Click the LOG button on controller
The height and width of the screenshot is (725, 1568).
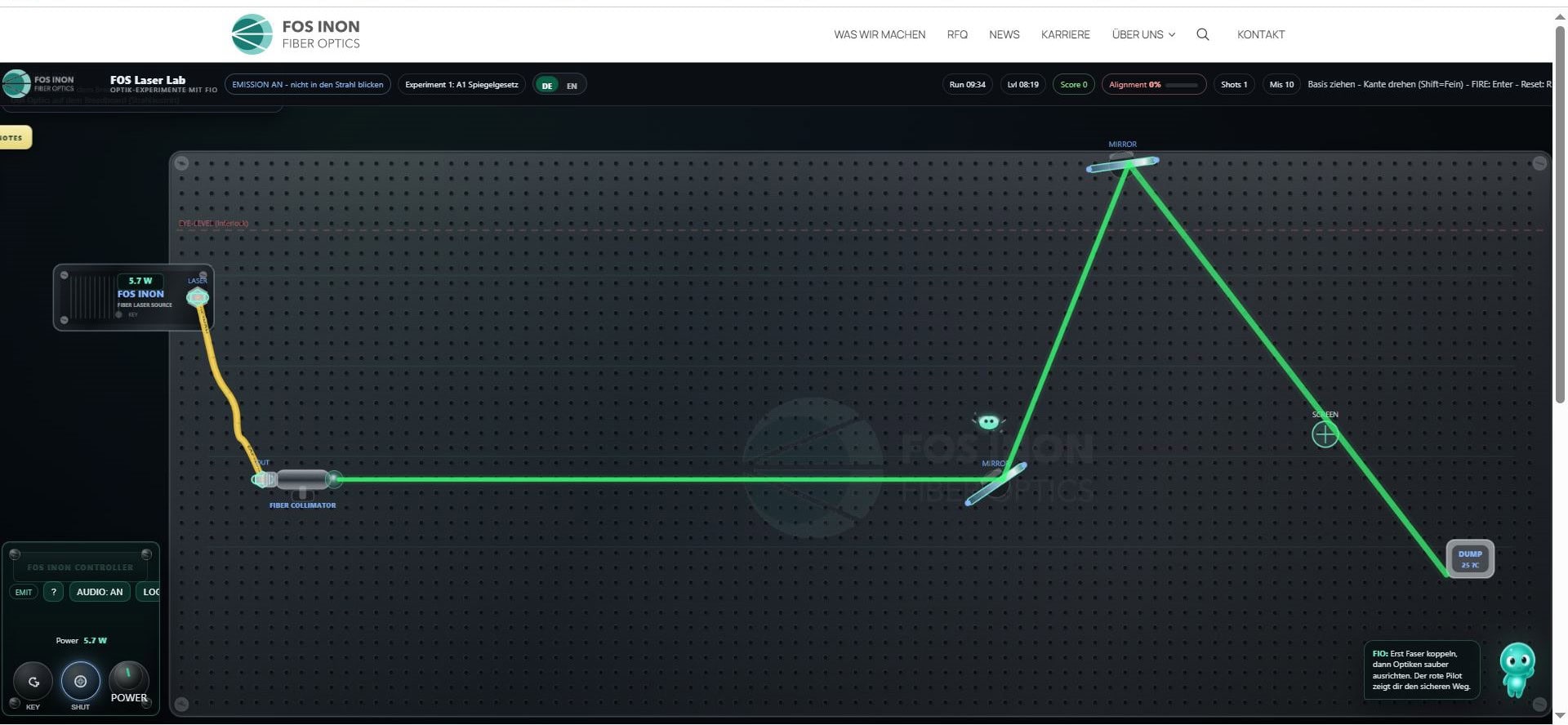pyautogui.click(x=148, y=592)
